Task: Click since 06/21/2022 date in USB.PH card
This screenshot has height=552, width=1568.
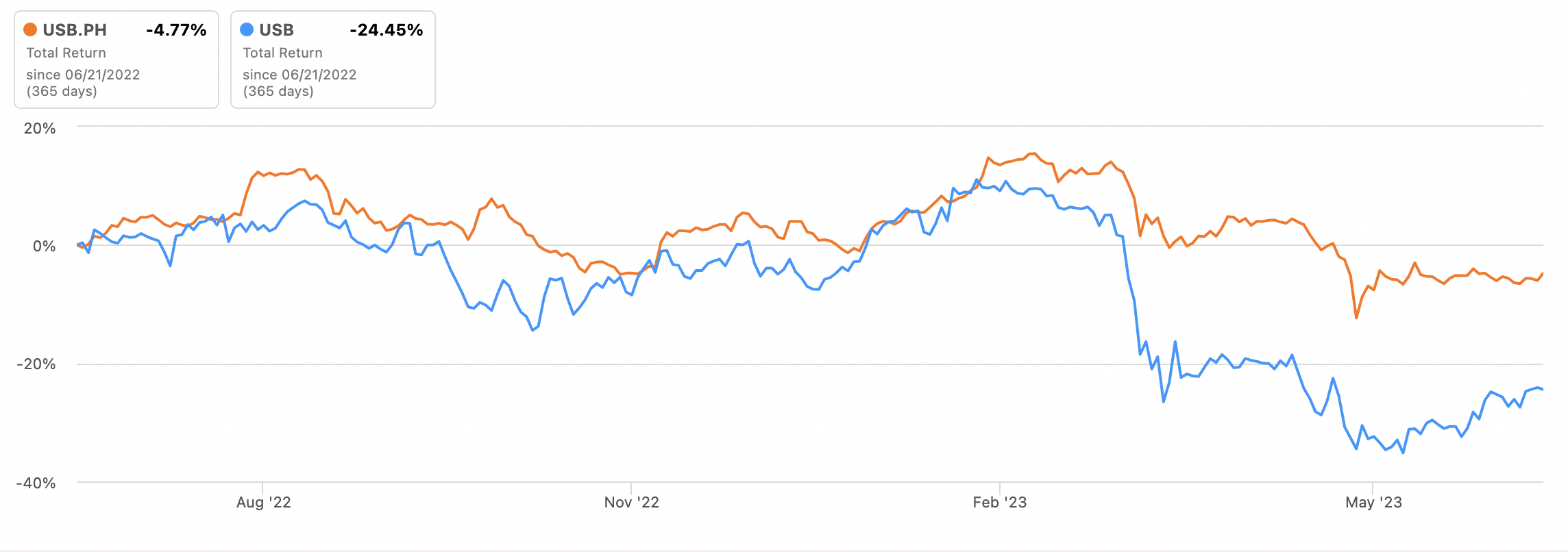Action: pyautogui.click(x=83, y=75)
